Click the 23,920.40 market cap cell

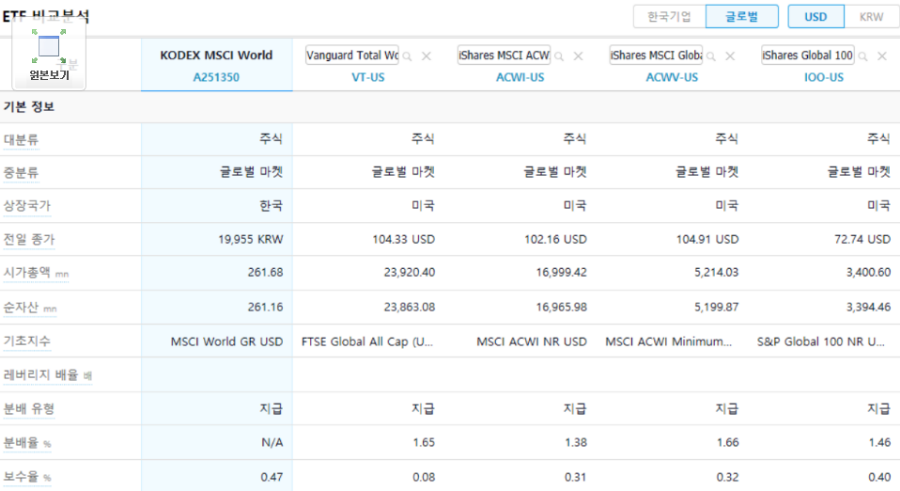coord(409,272)
